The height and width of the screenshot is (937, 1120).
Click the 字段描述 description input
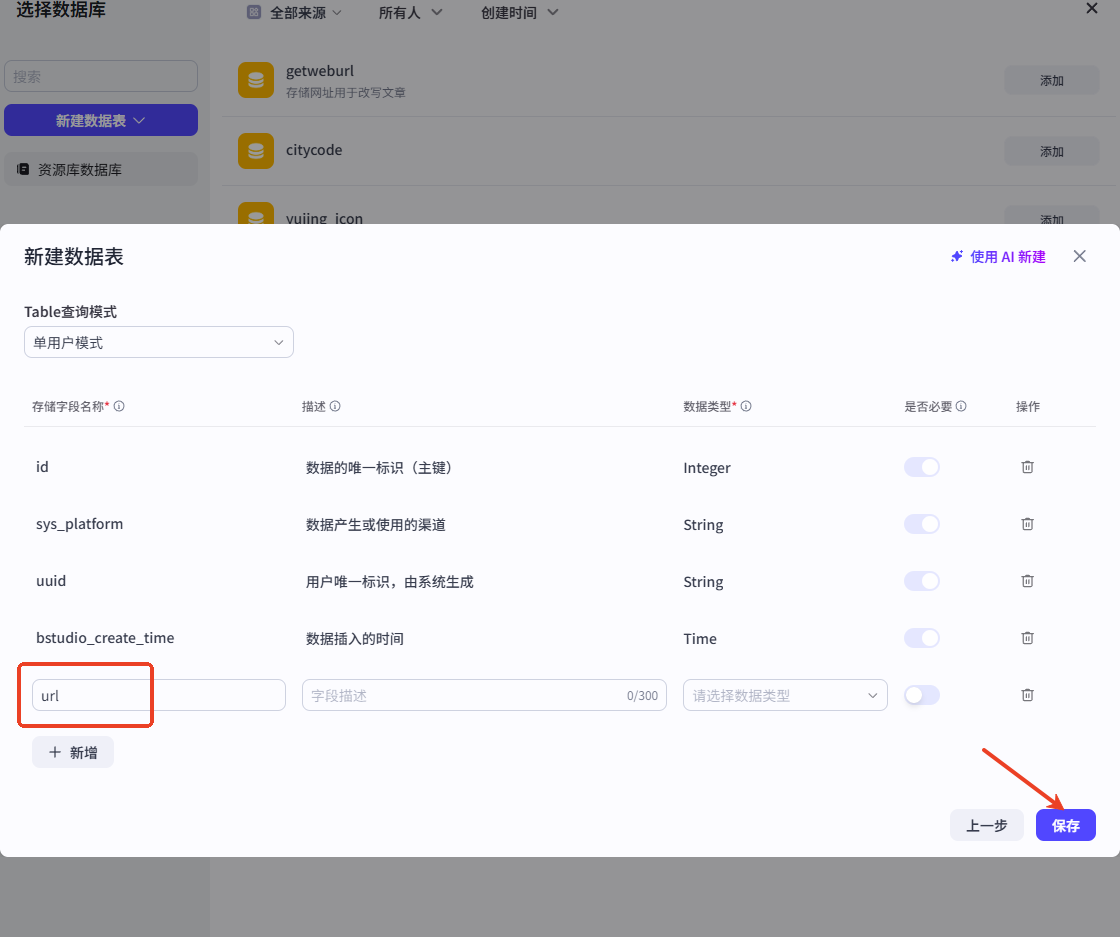[484, 695]
